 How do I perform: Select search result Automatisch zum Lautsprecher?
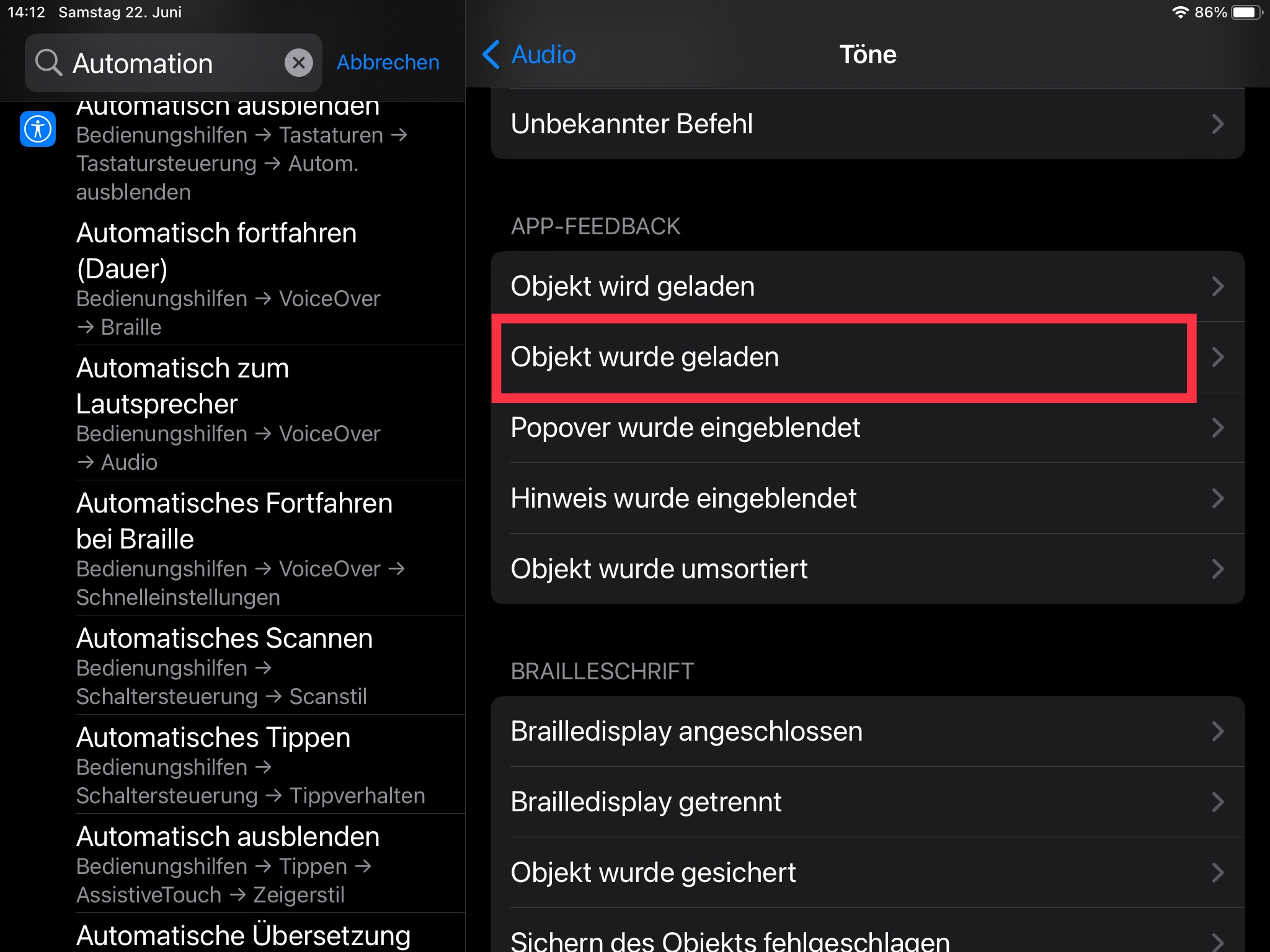[x=248, y=413]
